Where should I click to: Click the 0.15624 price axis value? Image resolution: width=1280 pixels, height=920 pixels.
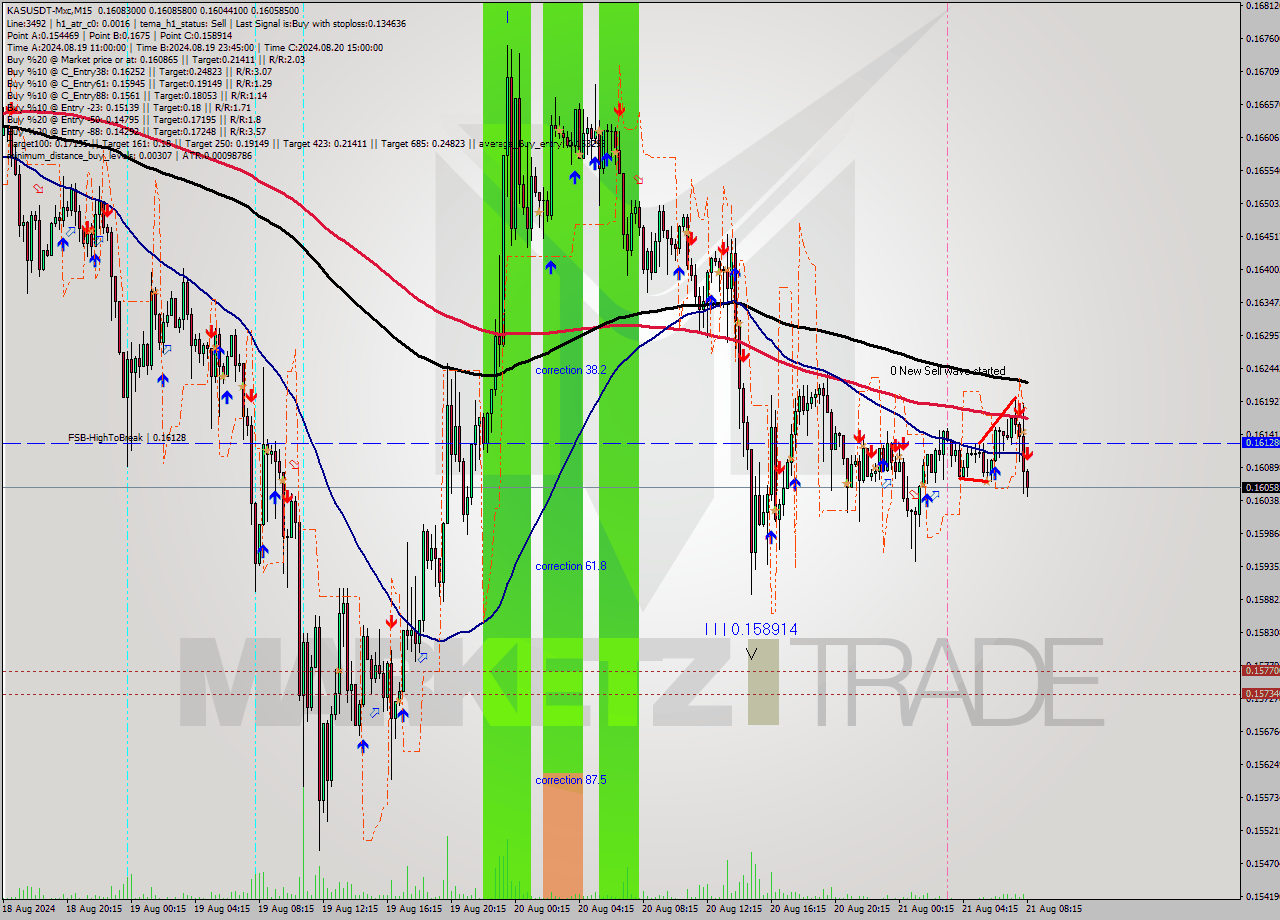point(1262,764)
